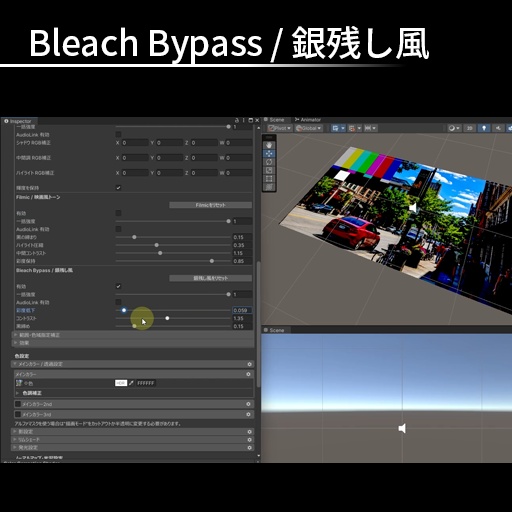Expand the 影設定 foldout
512x512 pixels.
[x=15, y=432]
